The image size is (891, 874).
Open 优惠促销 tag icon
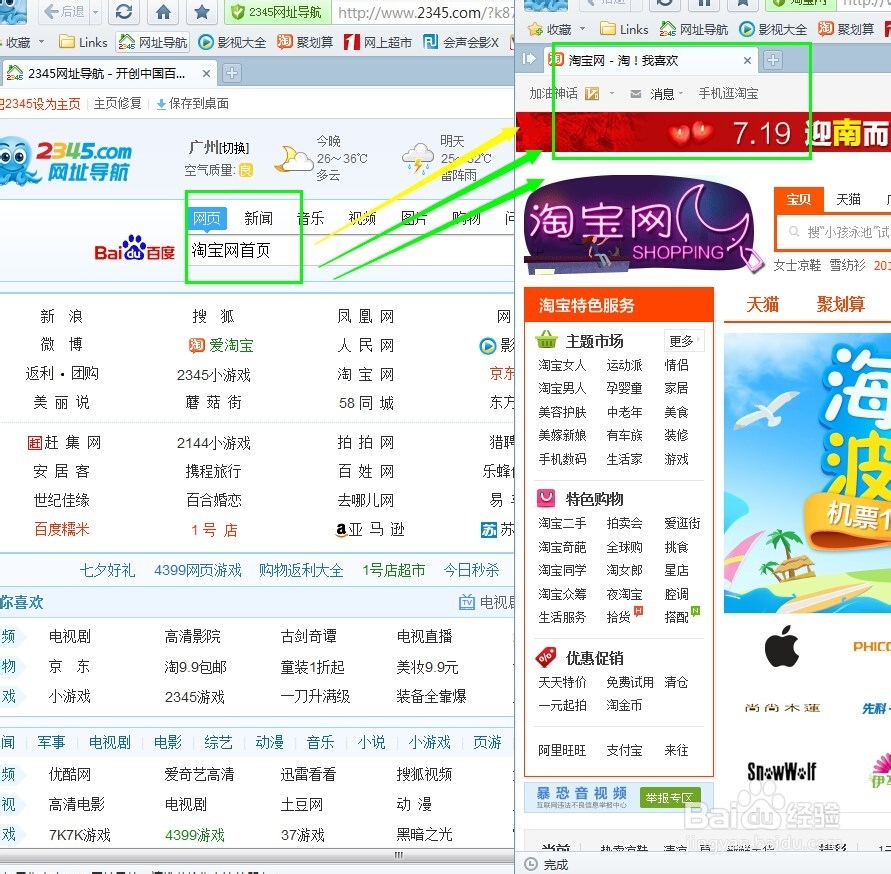546,657
